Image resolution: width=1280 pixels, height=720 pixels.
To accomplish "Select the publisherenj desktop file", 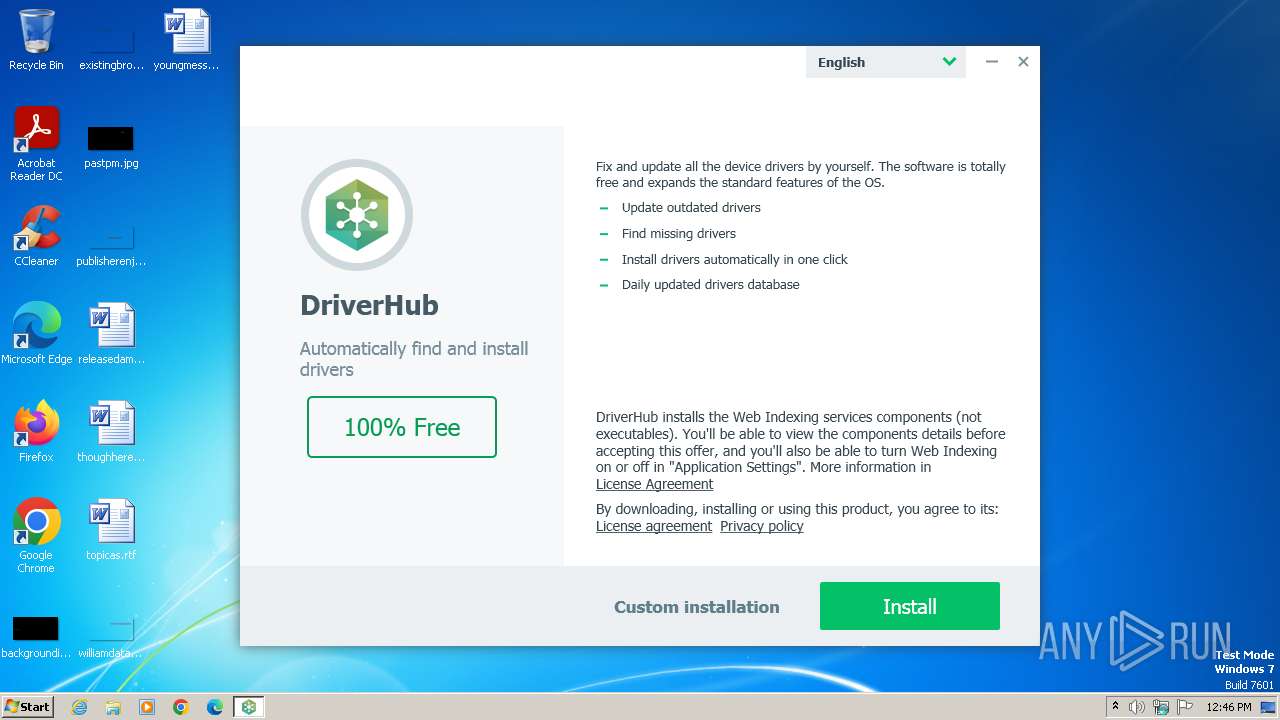I will click(111, 244).
